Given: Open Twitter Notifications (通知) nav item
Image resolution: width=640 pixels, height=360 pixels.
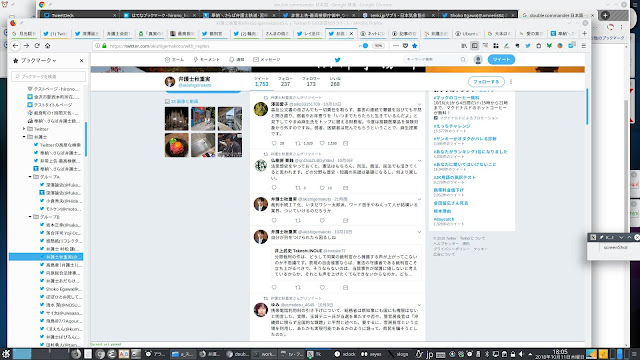Looking at the screenshot, I should point(237,60).
